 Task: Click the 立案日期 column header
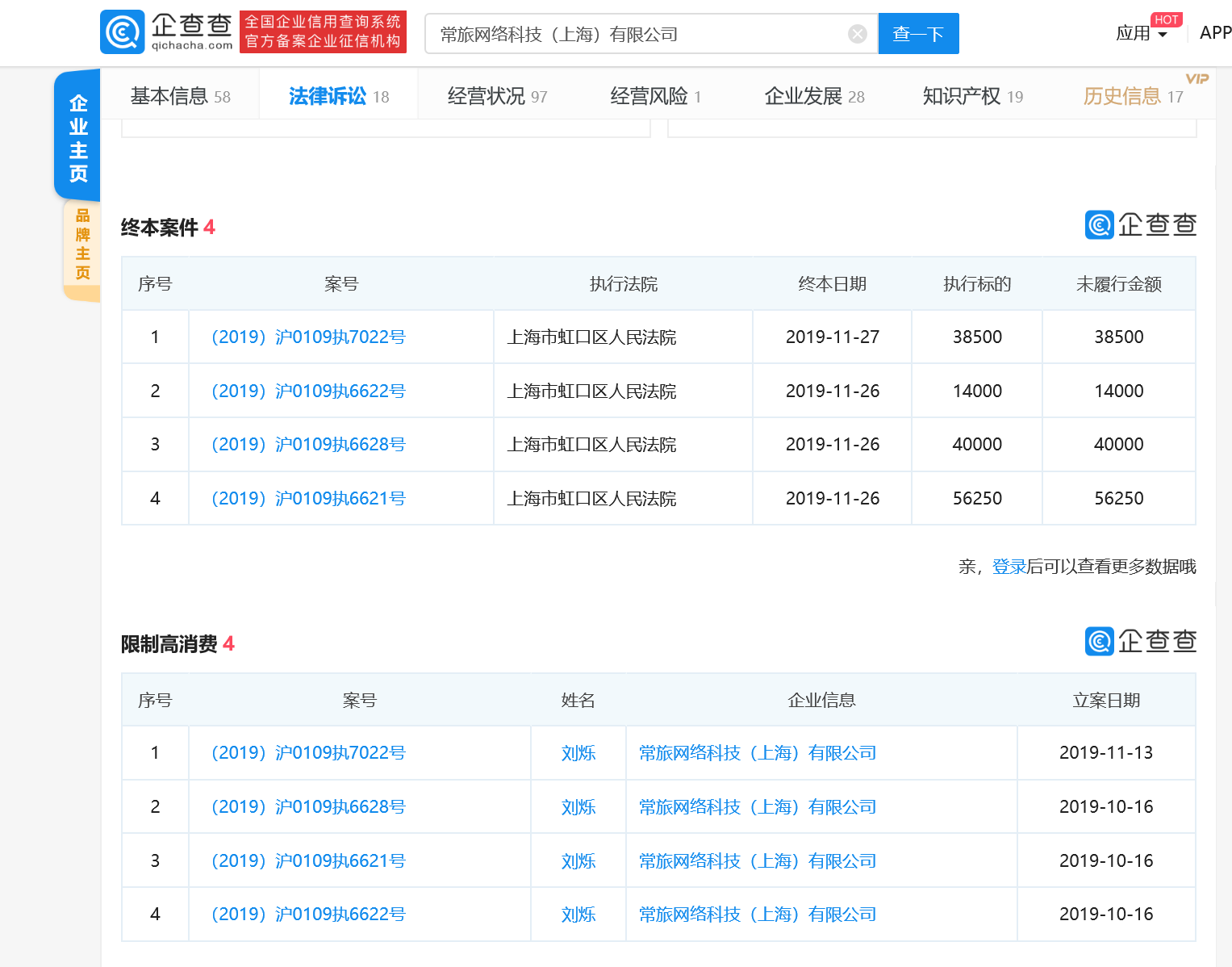click(x=1106, y=701)
